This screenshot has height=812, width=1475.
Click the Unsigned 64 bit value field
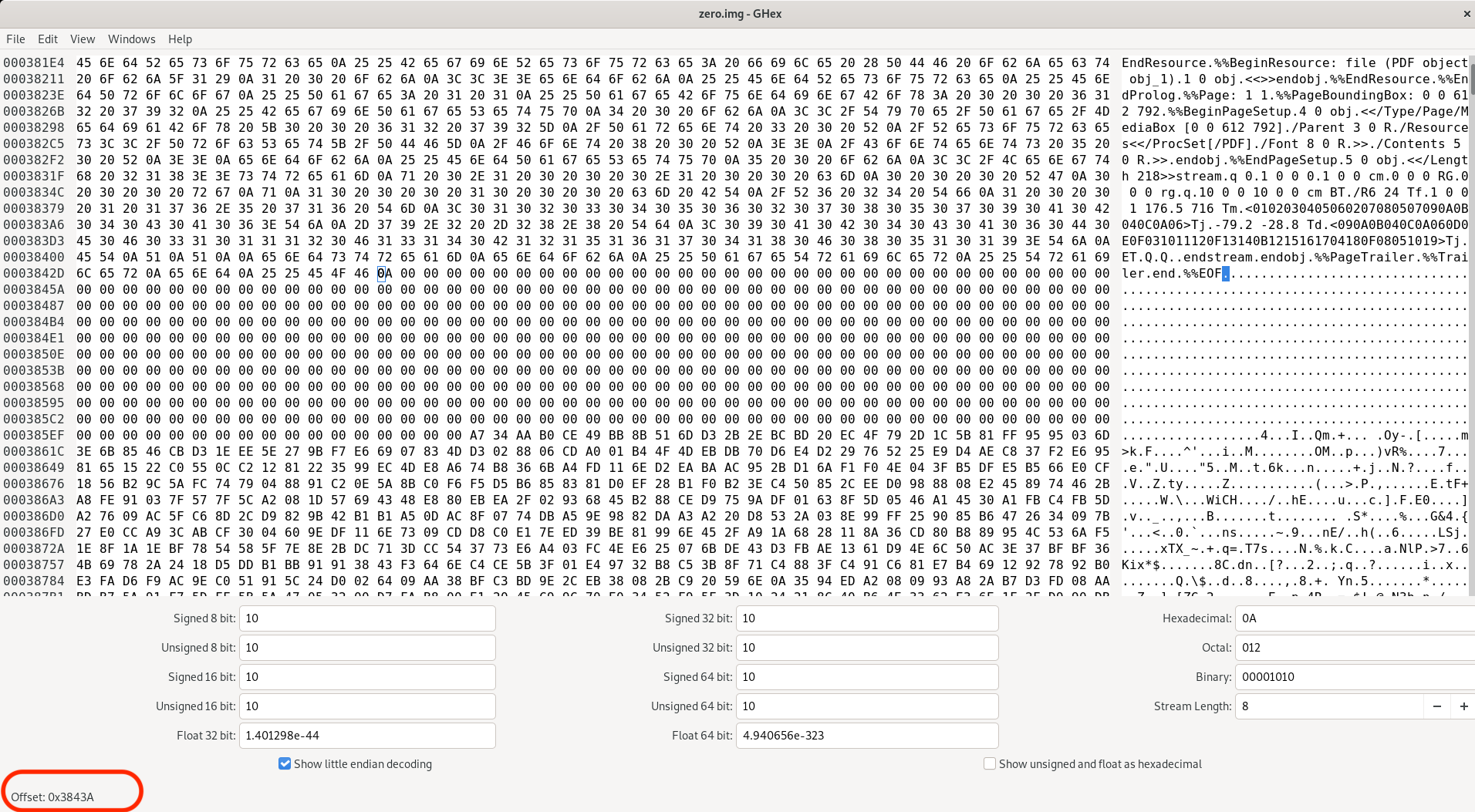click(x=867, y=706)
